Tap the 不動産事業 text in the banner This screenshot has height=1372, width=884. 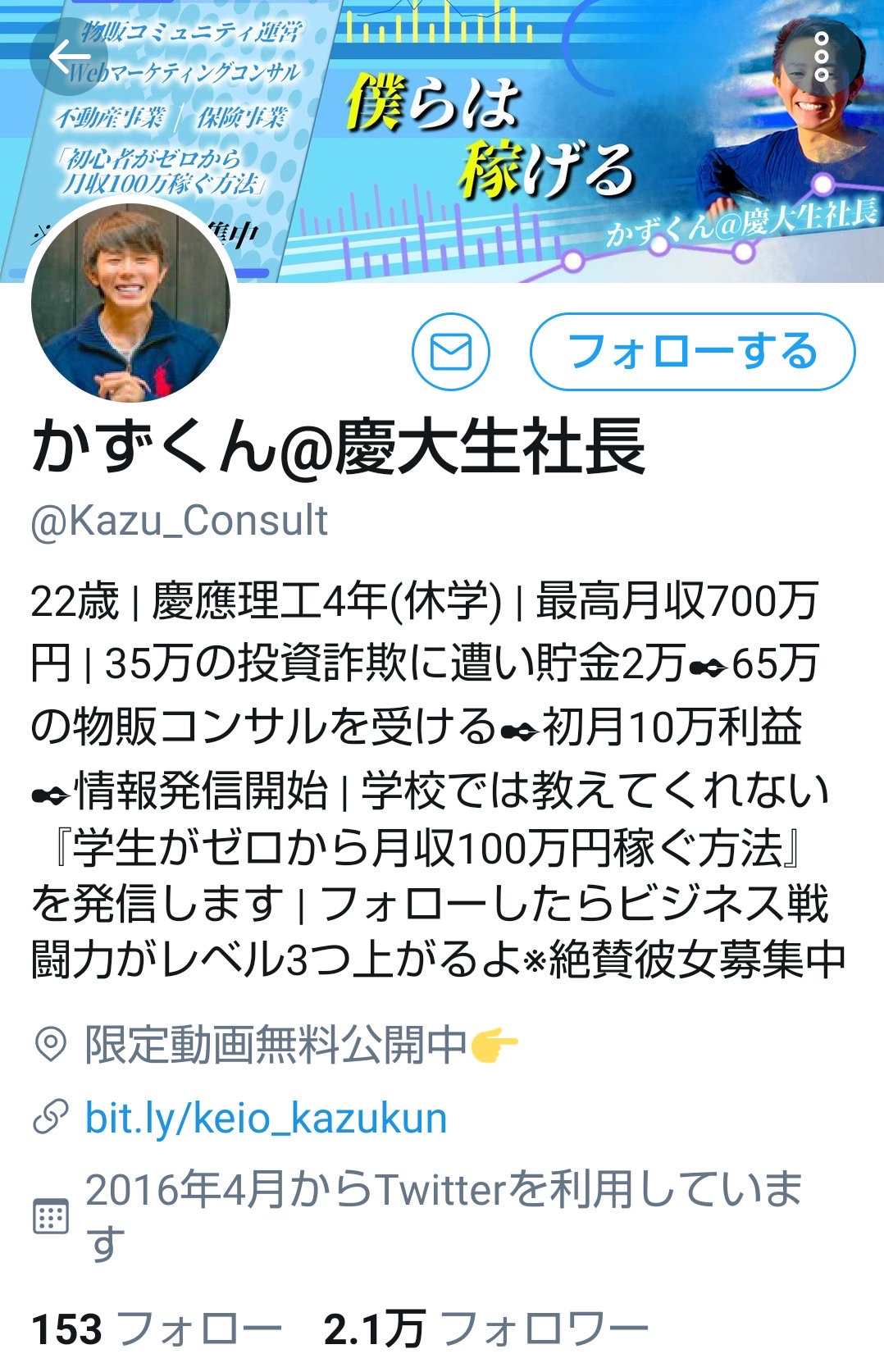tap(111, 116)
